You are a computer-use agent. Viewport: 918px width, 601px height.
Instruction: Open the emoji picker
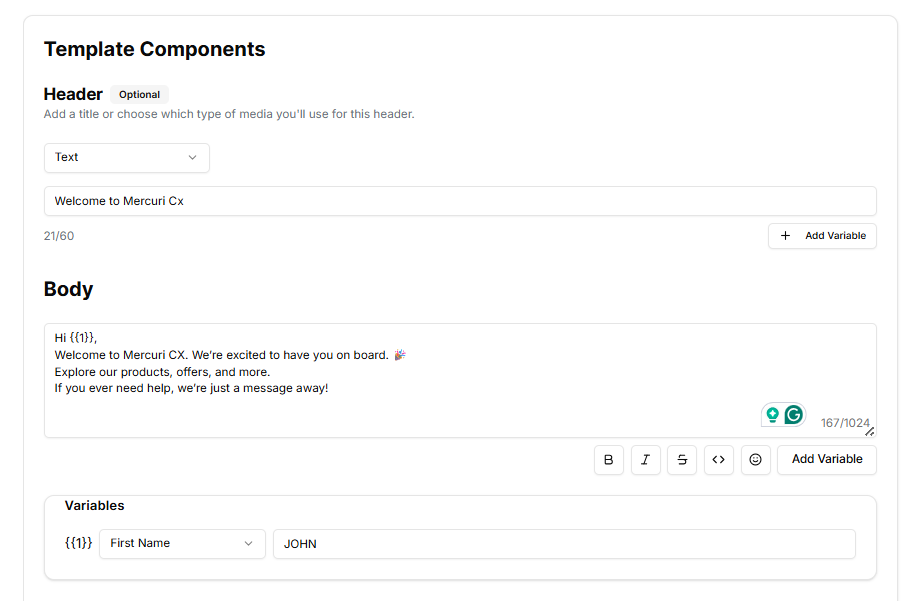[x=755, y=460]
